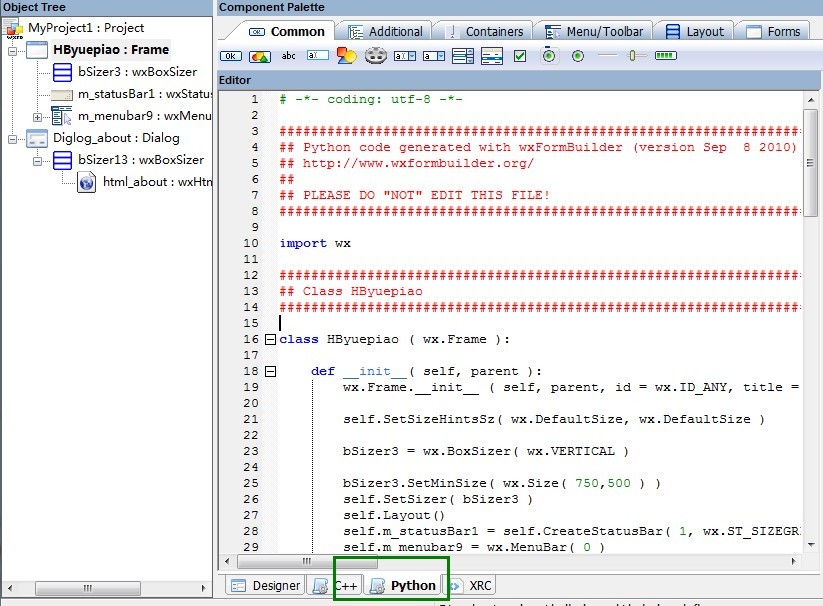Collapse the Diglog_about Dialog node
Viewport: 823px width, 606px height.
point(13,139)
